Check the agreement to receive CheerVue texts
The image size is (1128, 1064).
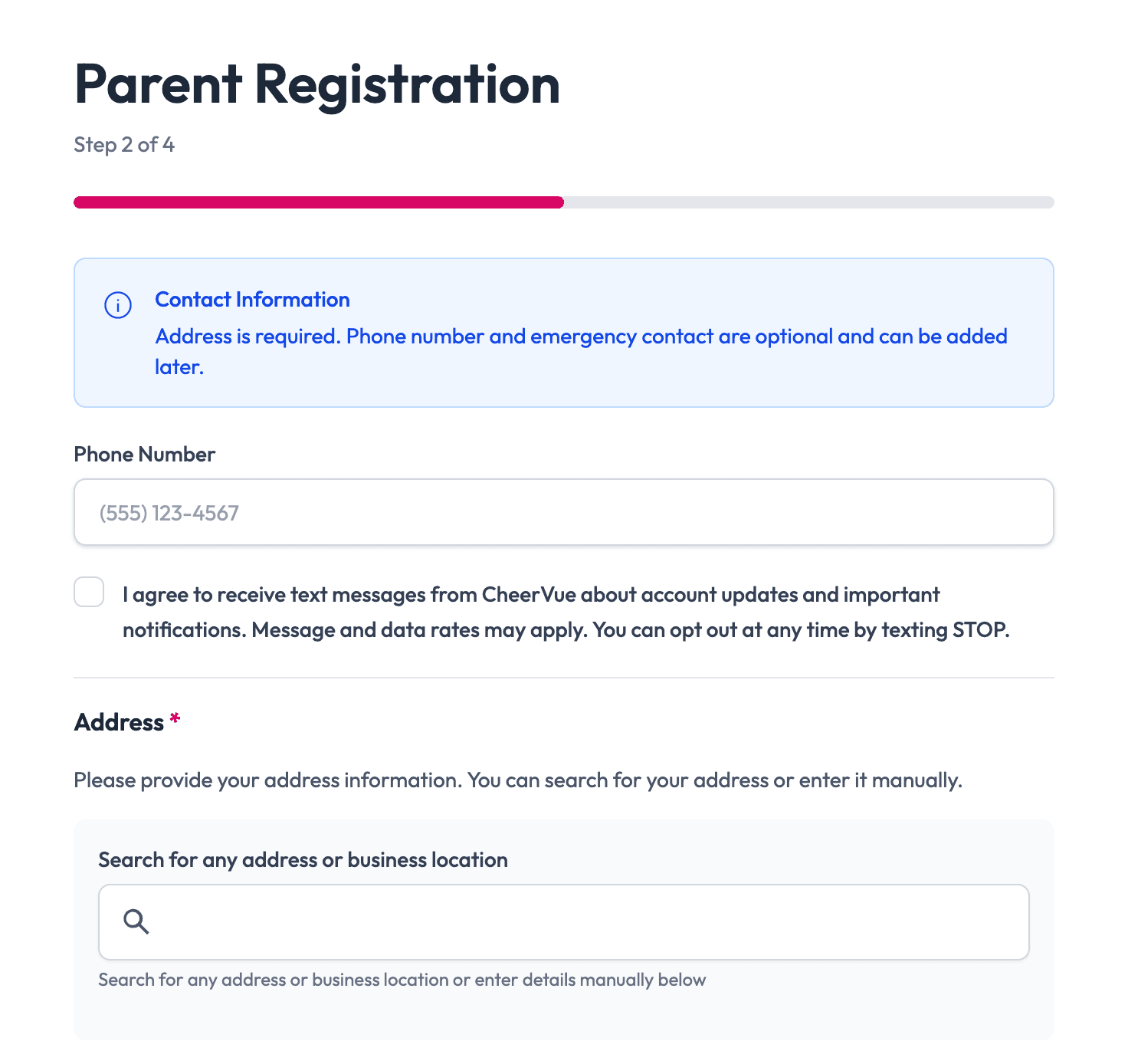point(88,592)
